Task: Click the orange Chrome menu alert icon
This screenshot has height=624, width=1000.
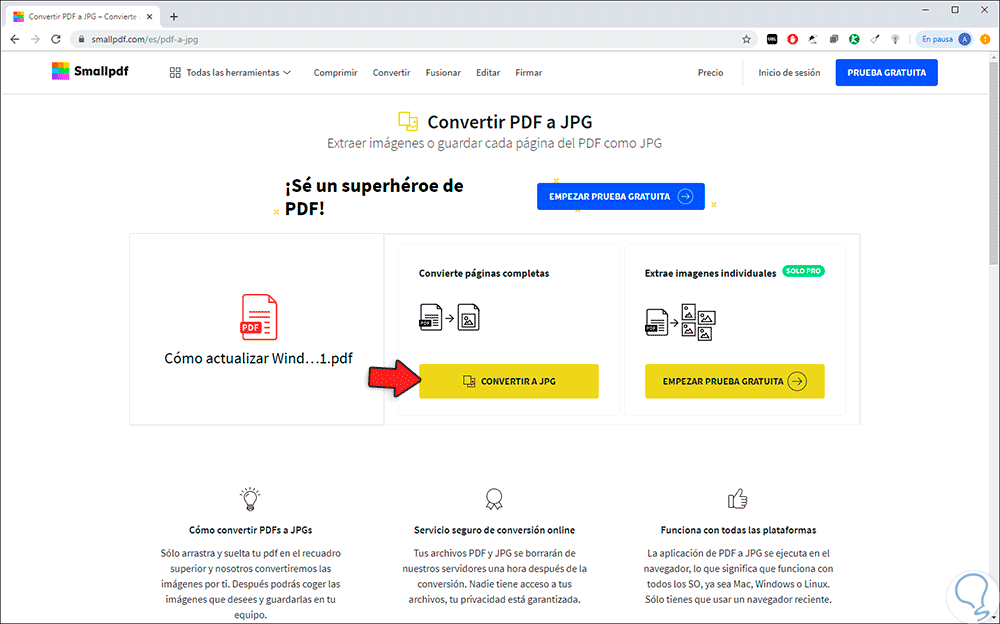Action: pos(985,39)
